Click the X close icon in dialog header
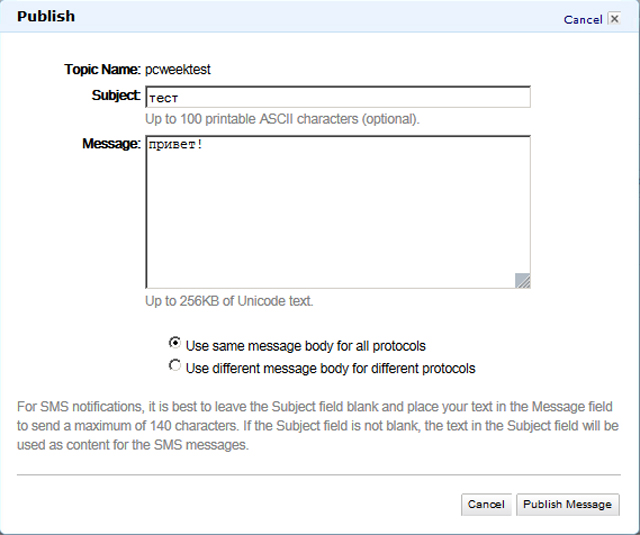 [614, 19]
